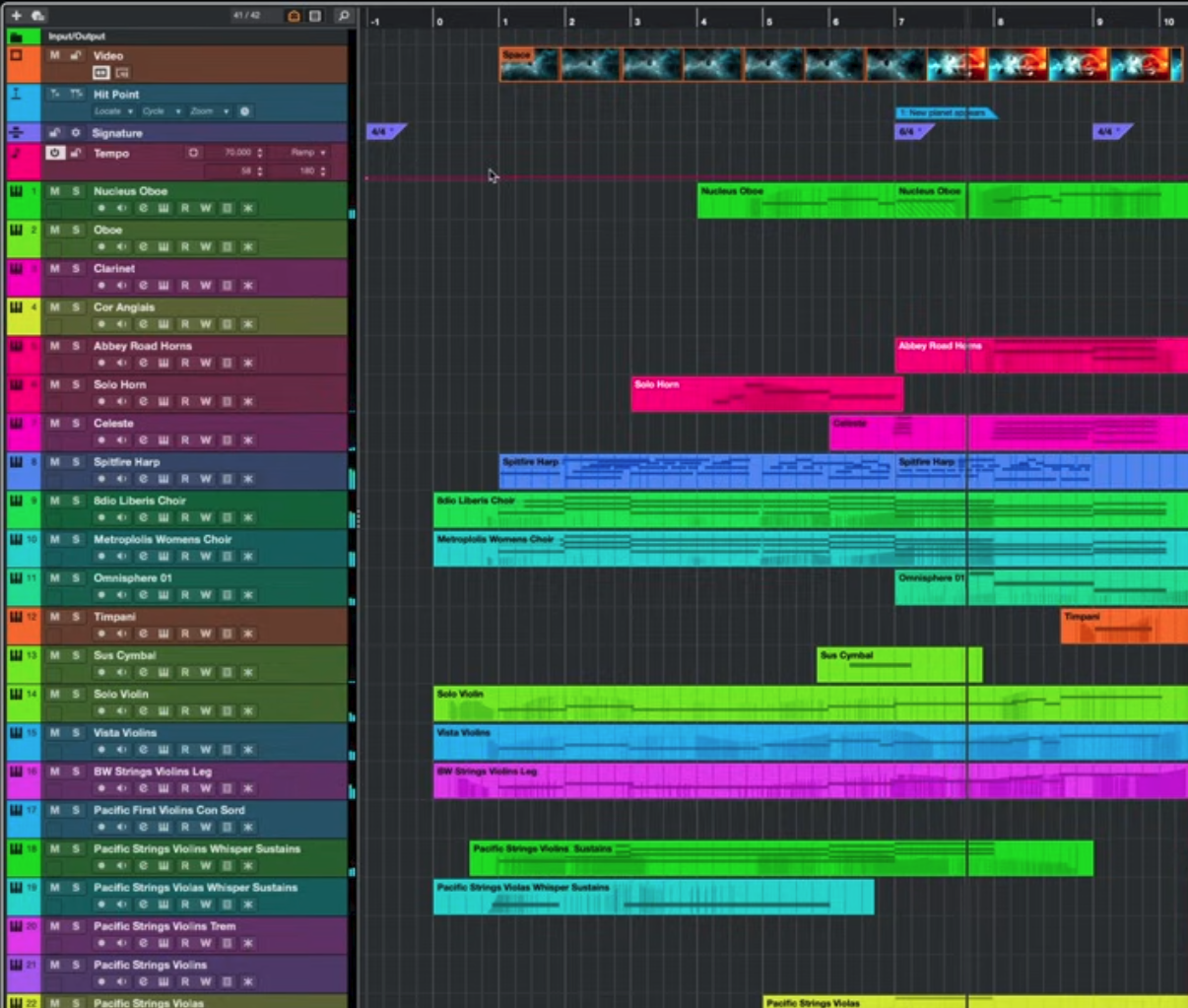Open Edit Instrument on Abbey Road Horns

pyautogui.click(x=164, y=364)
